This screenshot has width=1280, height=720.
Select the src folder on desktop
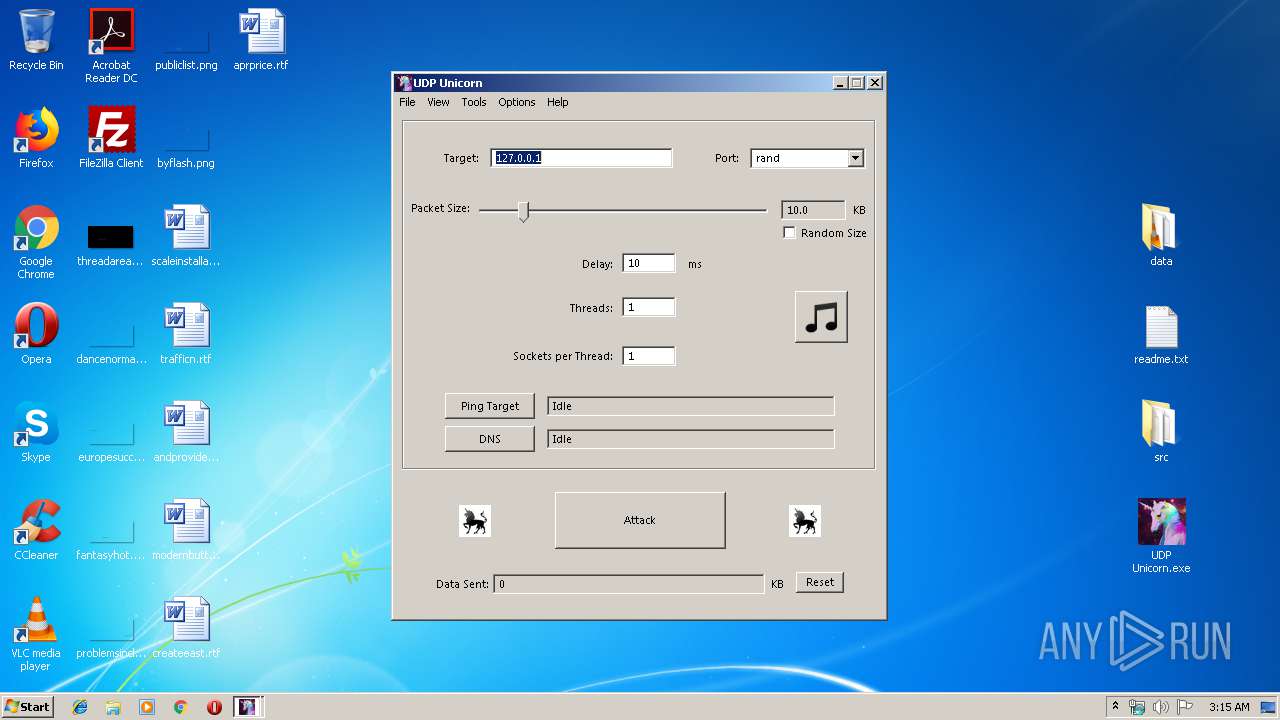pyautogui.click(x=1161, y=432)
